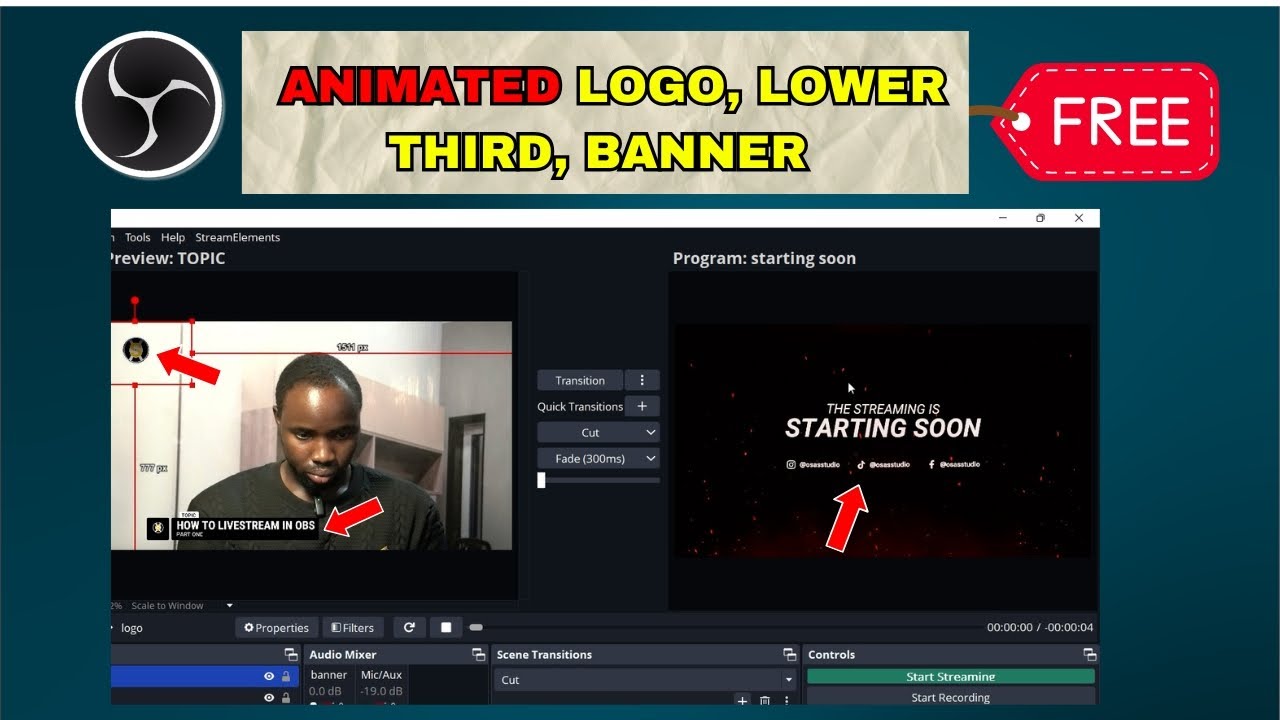Hide the highlighted blue source via eye icon

coord(268,677)
